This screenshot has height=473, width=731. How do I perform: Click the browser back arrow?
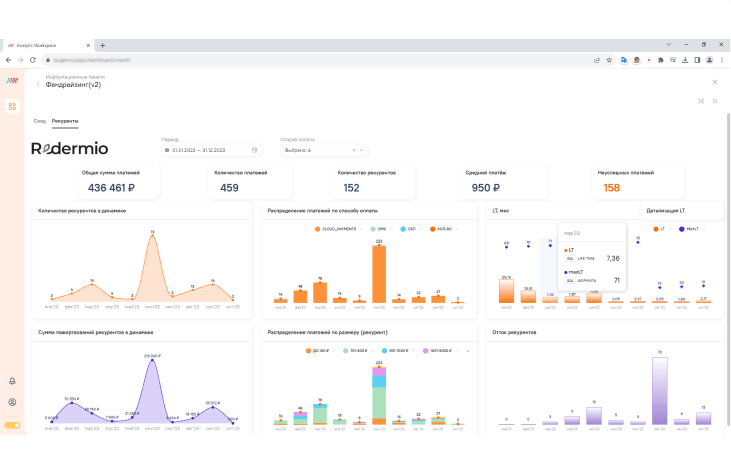coord(8,60)
